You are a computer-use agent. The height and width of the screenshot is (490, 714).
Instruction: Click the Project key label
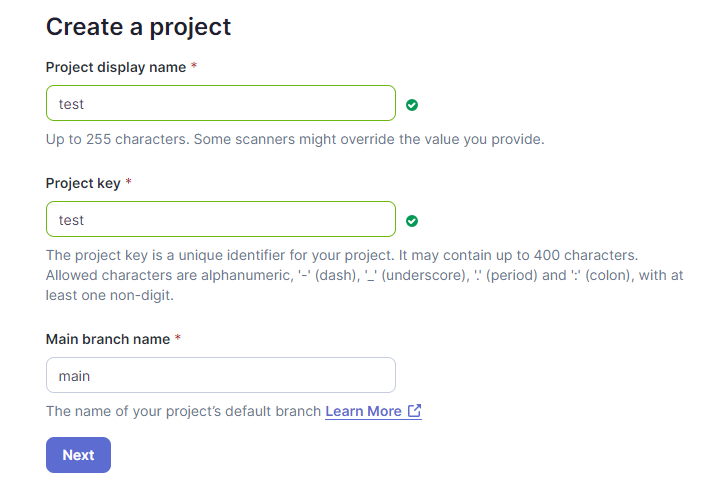click(83, 183)
